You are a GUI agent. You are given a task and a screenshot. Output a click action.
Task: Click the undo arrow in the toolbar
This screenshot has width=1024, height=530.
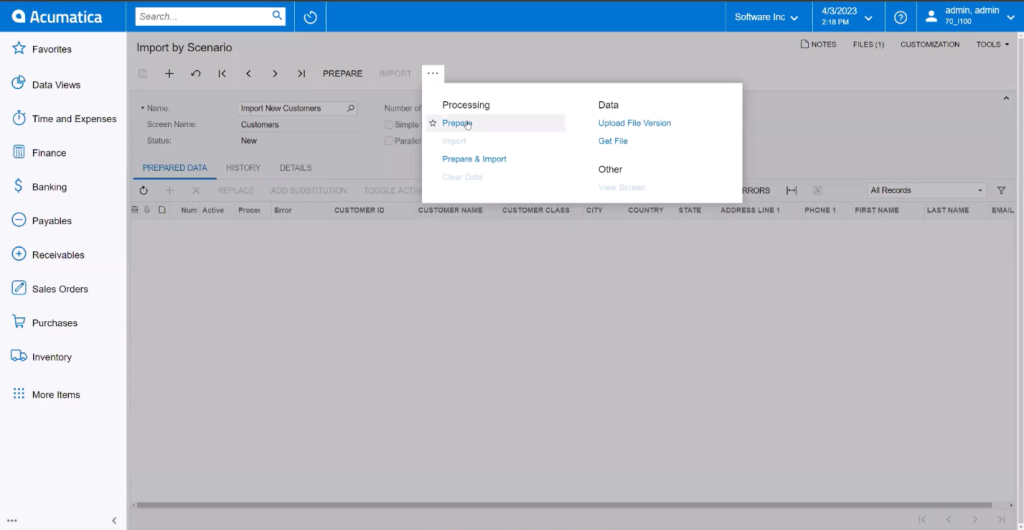[x=196, y=74]
